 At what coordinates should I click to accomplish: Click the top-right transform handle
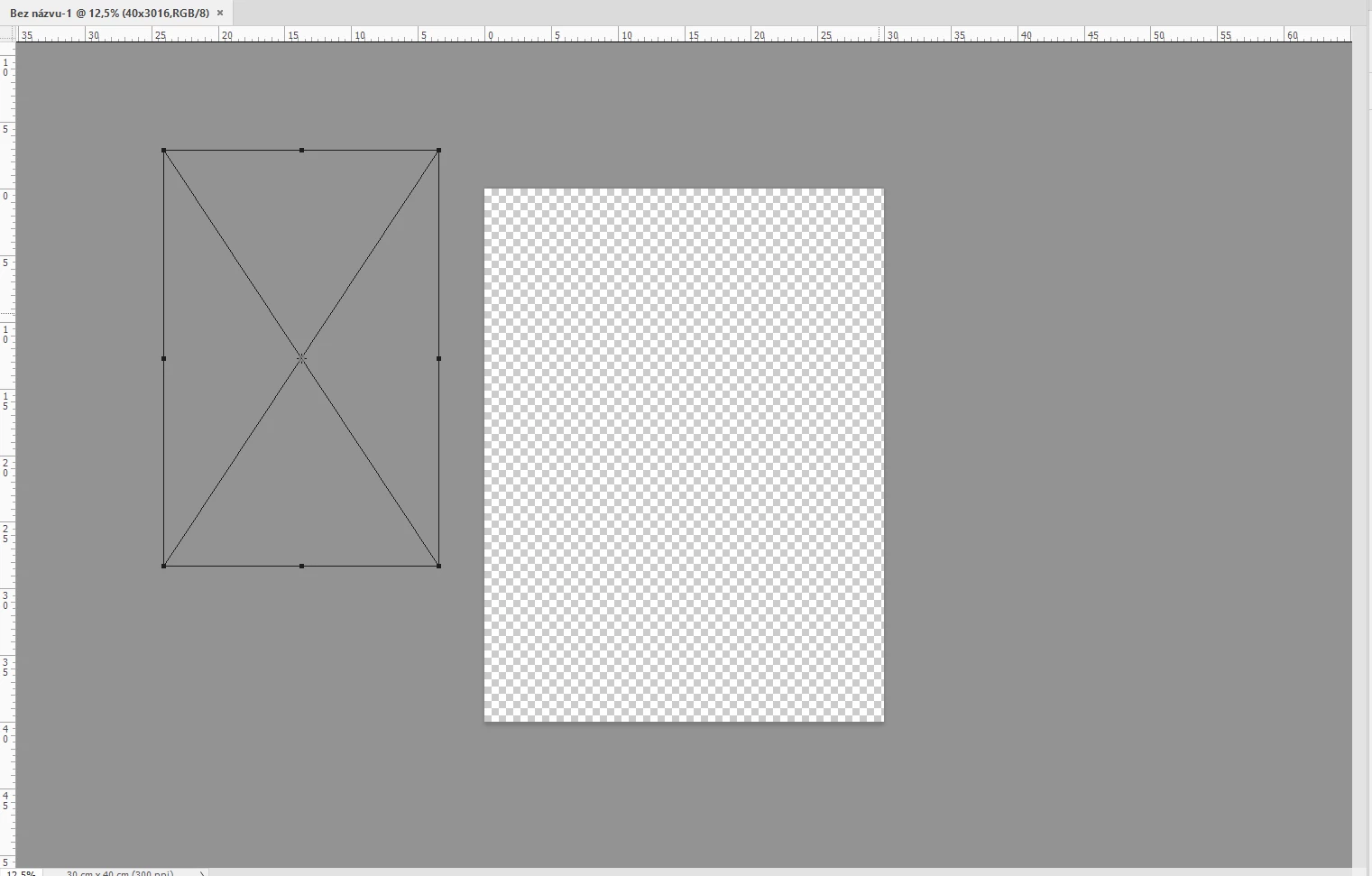point(438,150)
